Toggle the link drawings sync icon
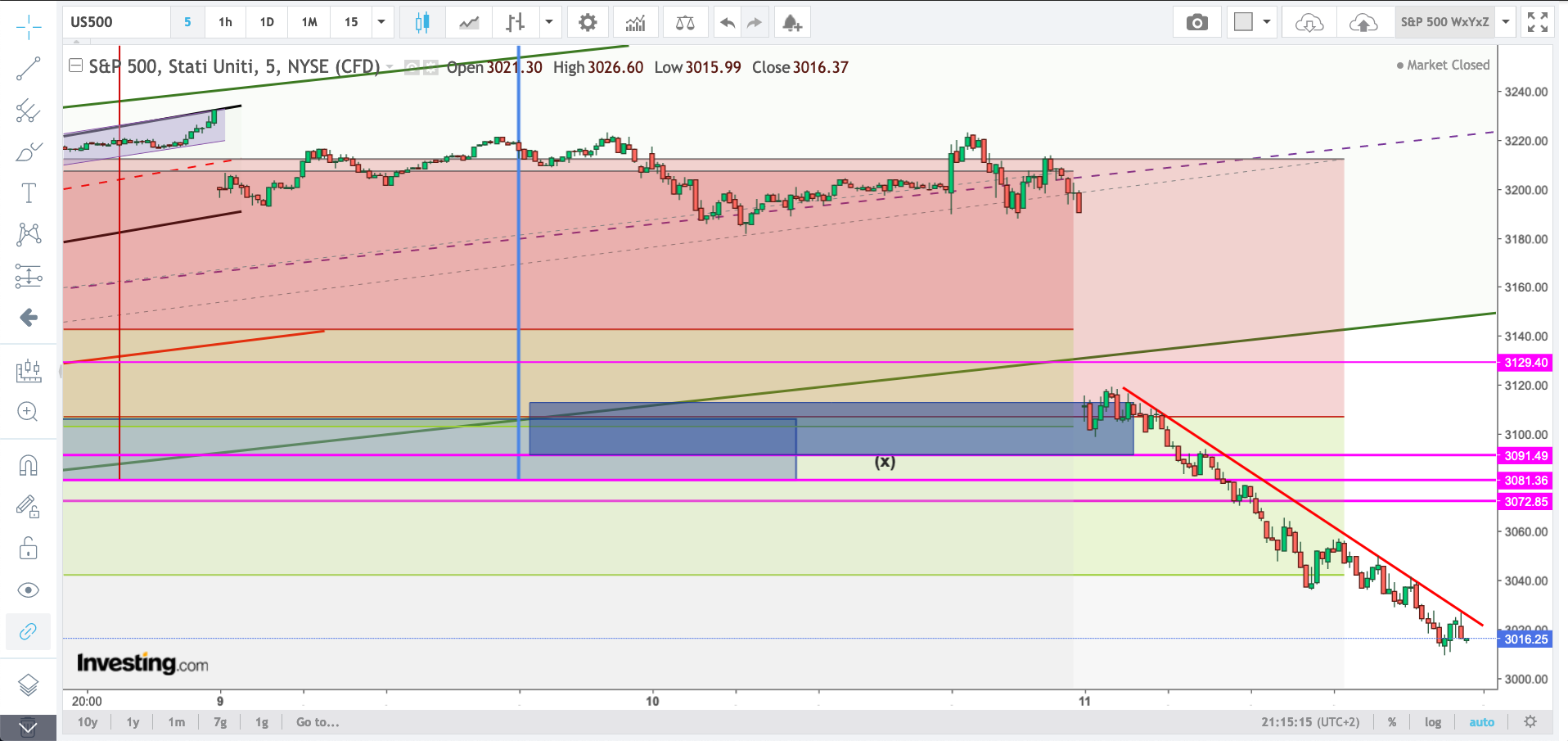The height and width of the screenshot is (741, 1568). click(x=29, y=632)
